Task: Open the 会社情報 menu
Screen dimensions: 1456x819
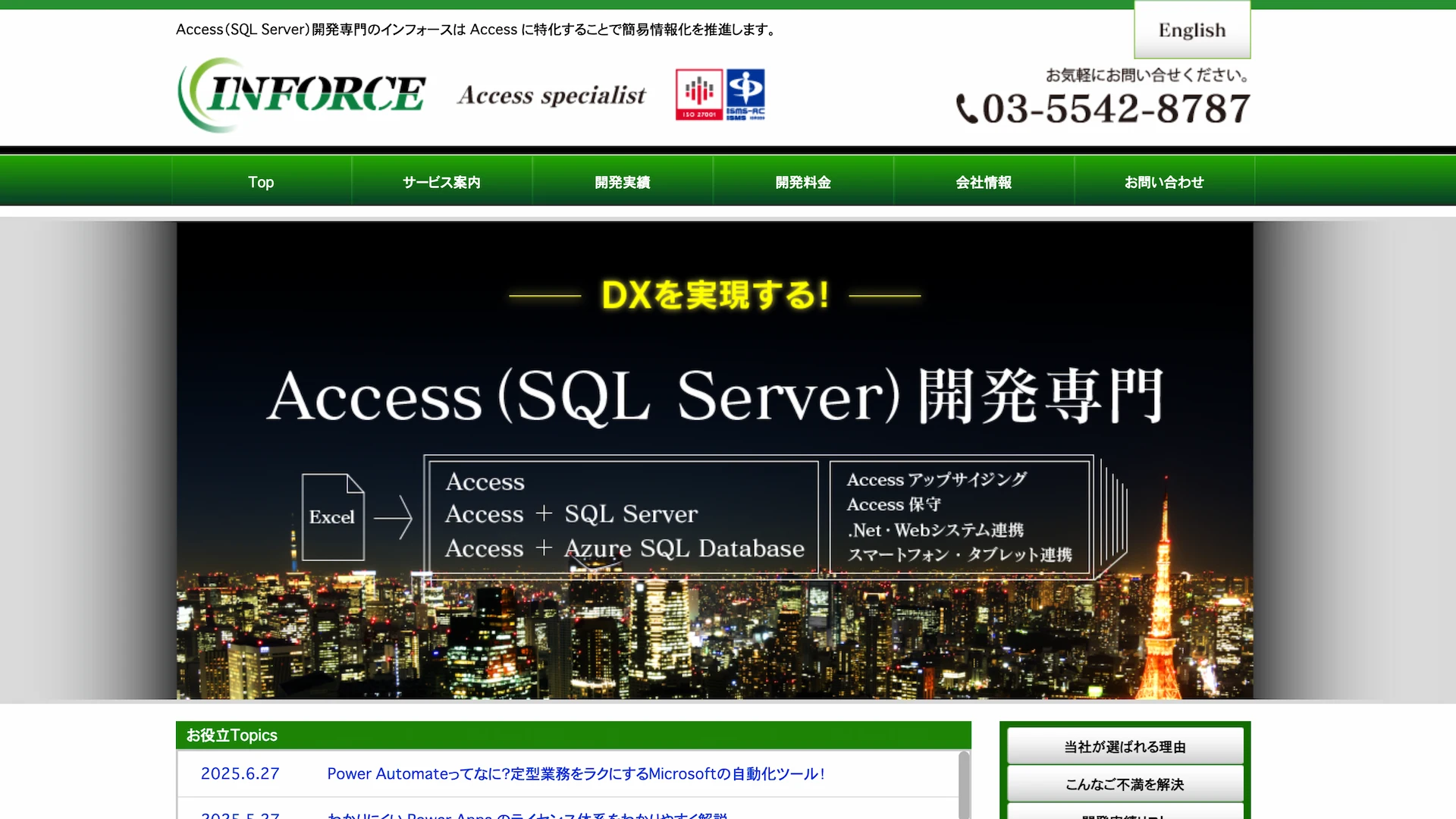Action: (983, 182)
